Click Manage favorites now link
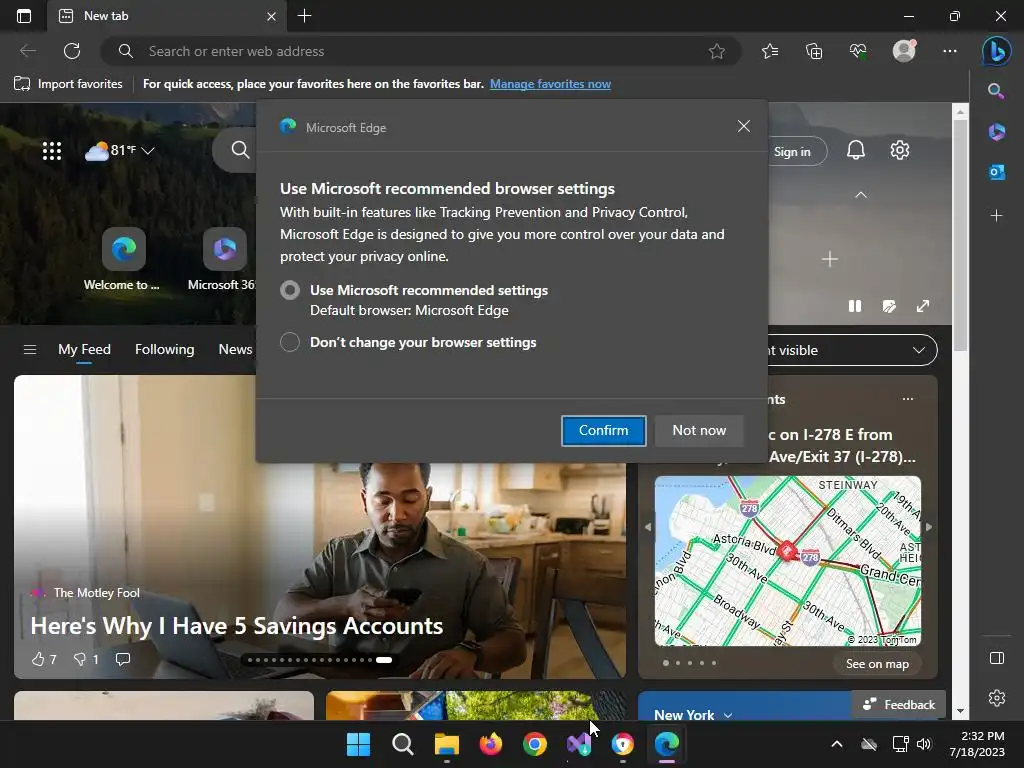This screenshot has width=1024, height=768. tap(551, 84)
